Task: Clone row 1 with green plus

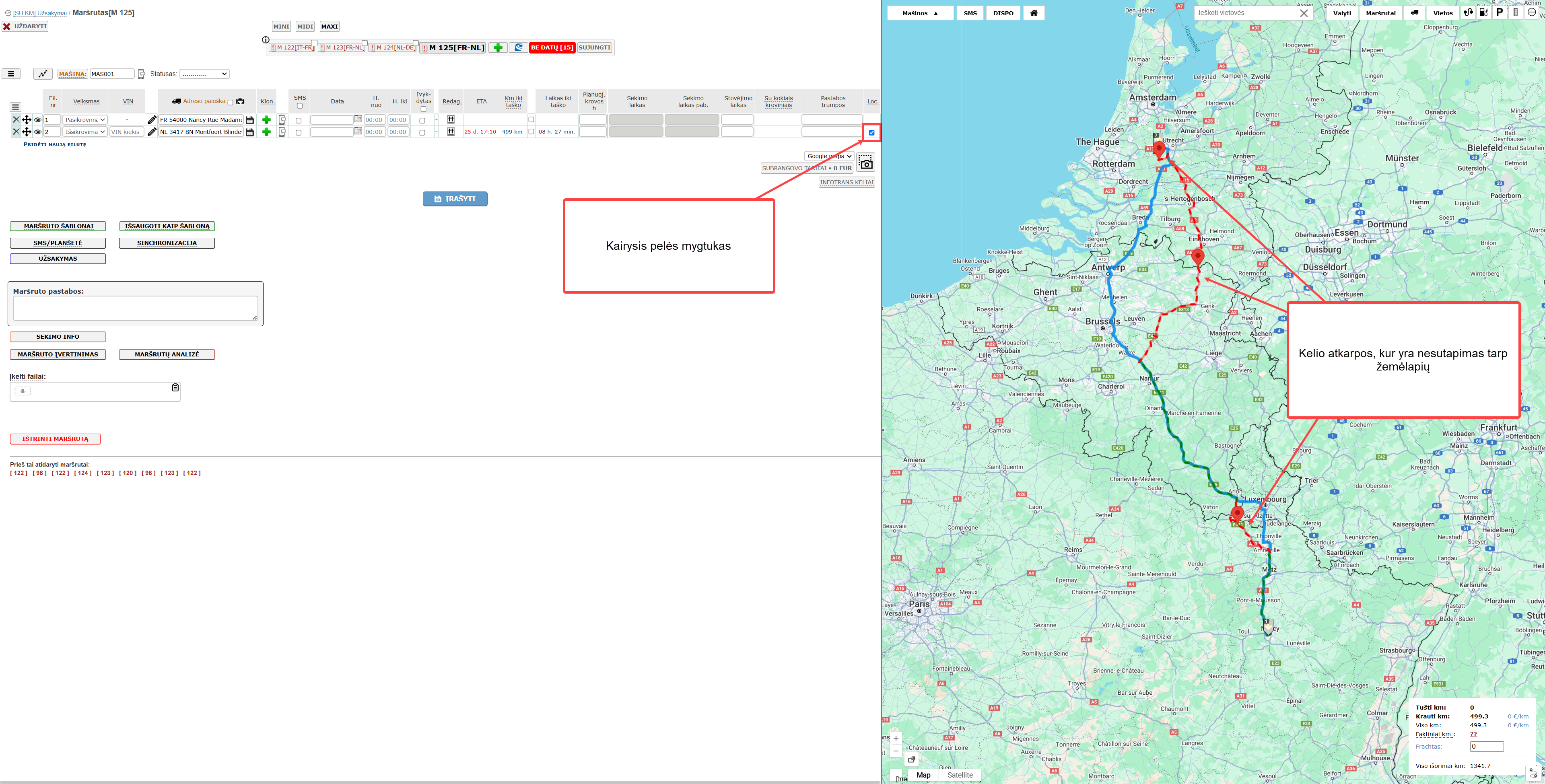Action: pos(266,120)
